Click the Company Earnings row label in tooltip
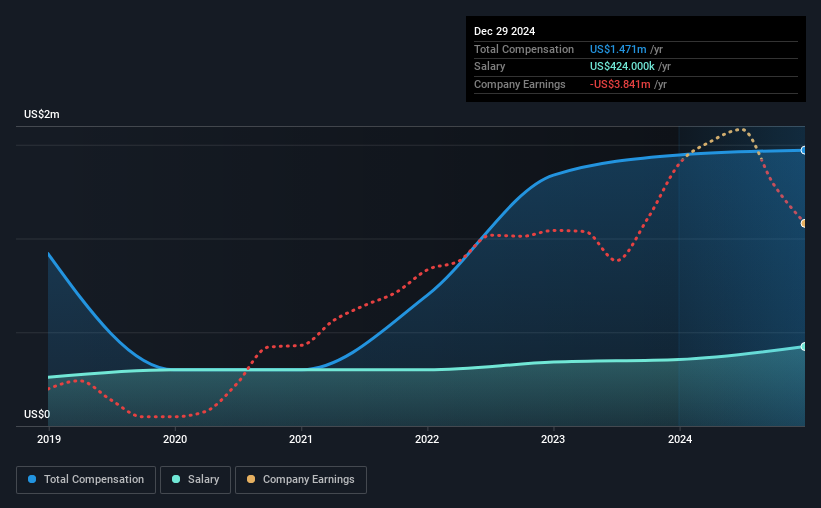The height and width of the screenshot is (508, 821). (519, 84)
